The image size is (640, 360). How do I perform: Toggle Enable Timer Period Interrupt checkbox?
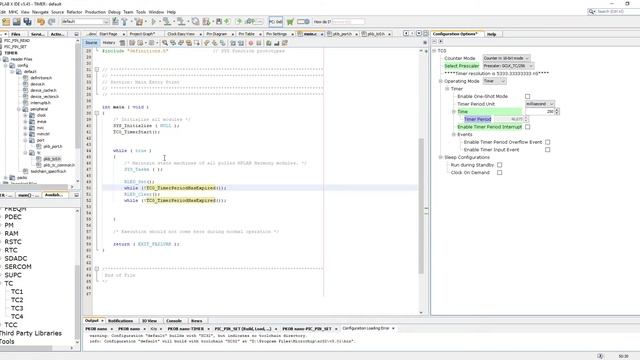point(527,127)
